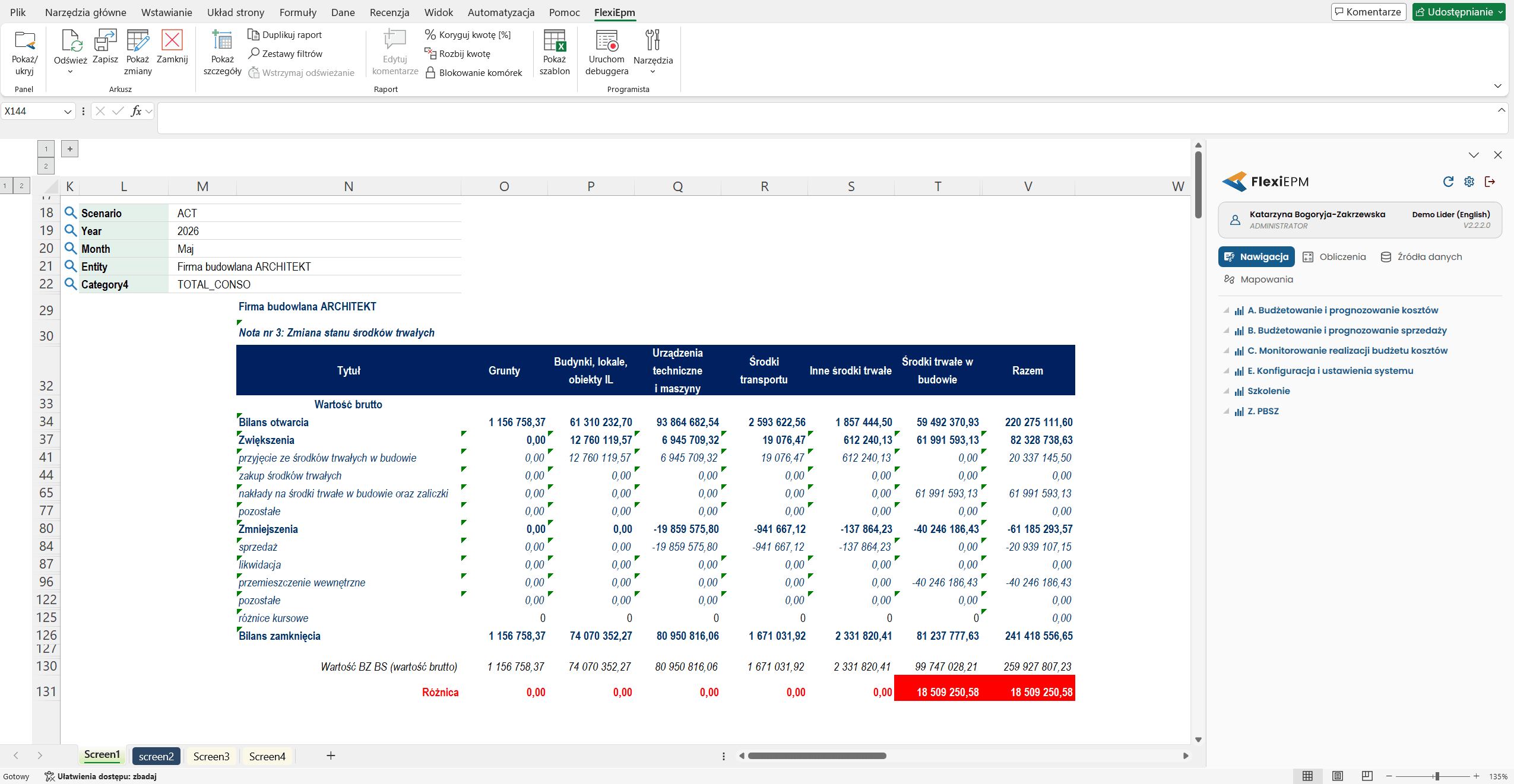The height and width of the screenshot is (784, 1514).
Task: Click the zoom slider in status bar
Action: tap(1436, 776)
